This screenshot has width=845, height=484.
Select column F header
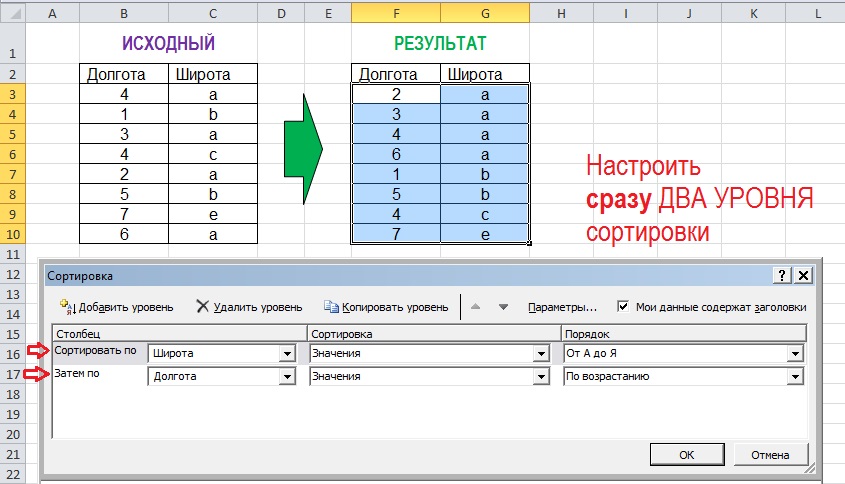[395, 13]
